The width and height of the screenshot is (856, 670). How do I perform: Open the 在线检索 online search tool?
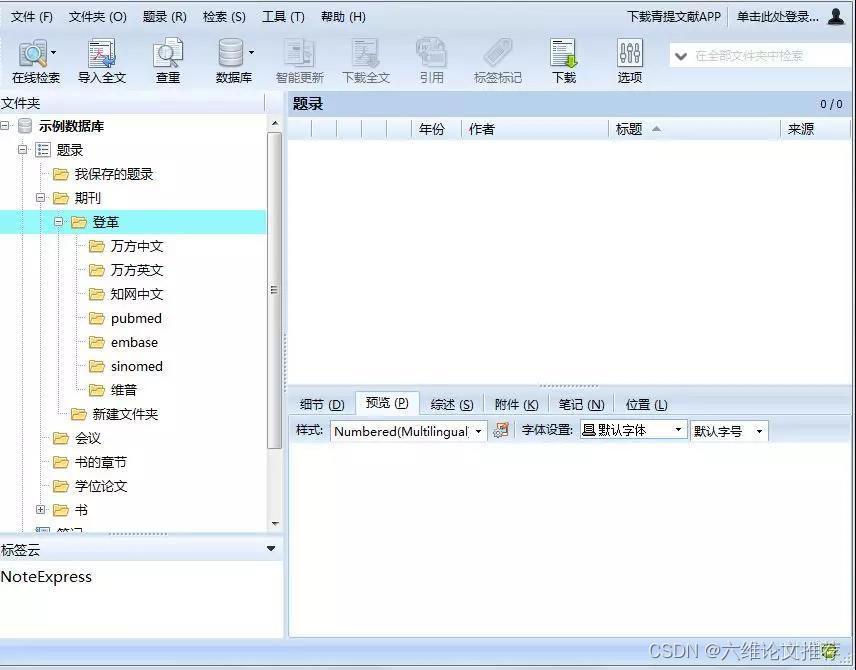pos(34,61)
